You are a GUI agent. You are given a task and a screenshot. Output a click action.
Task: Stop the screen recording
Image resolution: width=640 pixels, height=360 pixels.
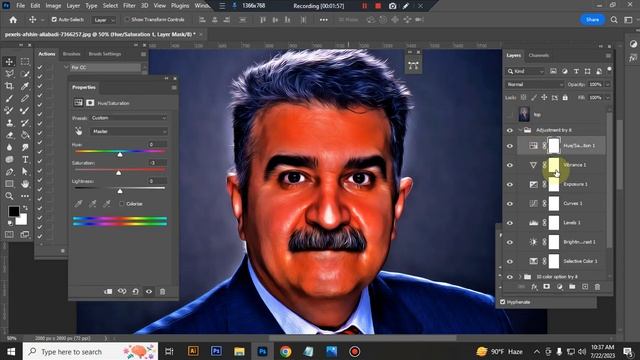(x=378, y=6)
